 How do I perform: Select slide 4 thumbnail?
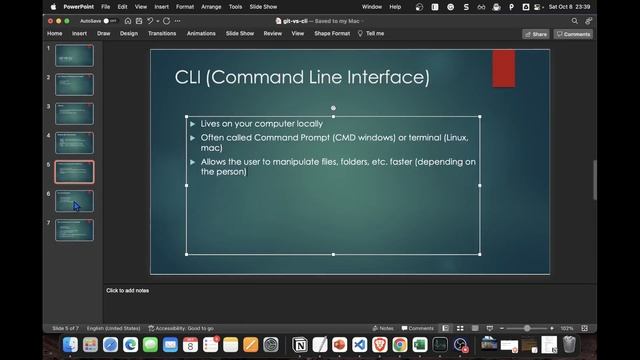(x=74, y=143)
